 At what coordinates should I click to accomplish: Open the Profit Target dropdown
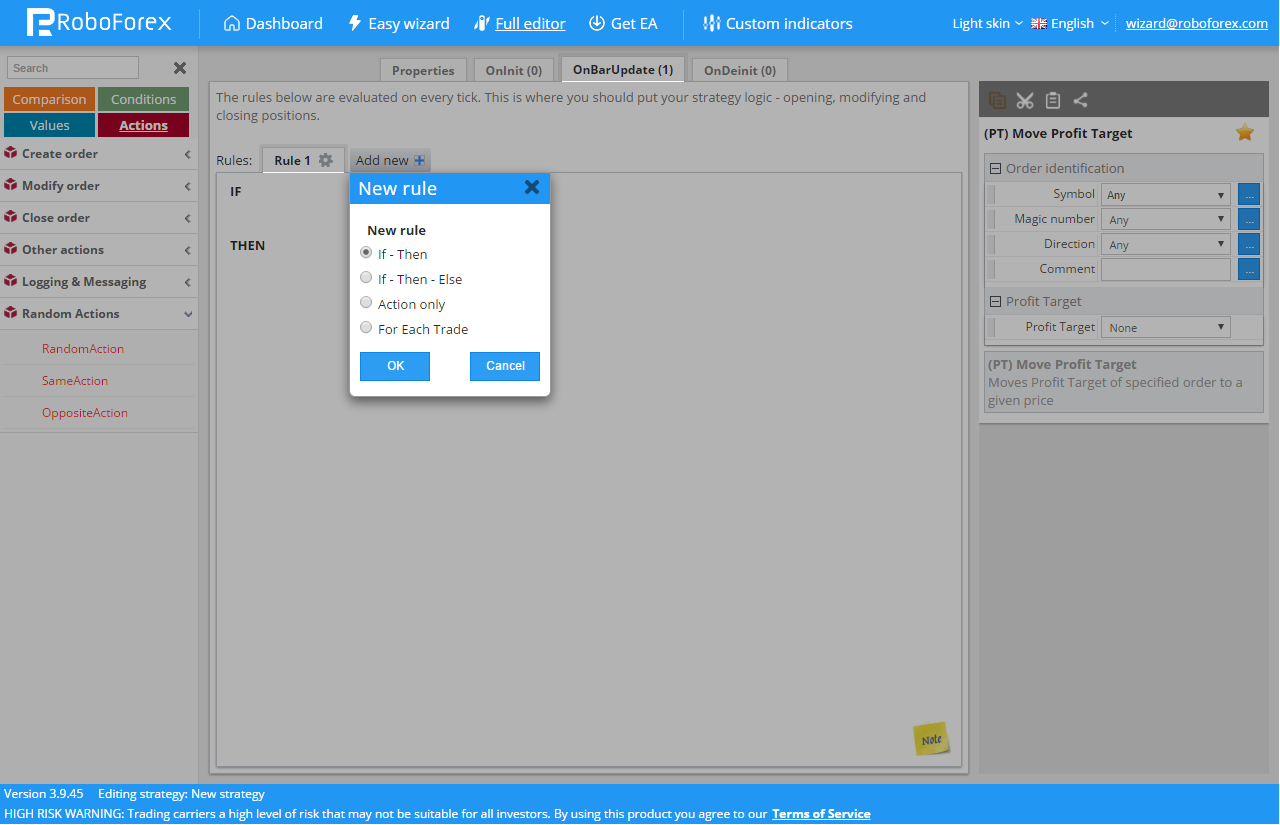pos(1165,327)
